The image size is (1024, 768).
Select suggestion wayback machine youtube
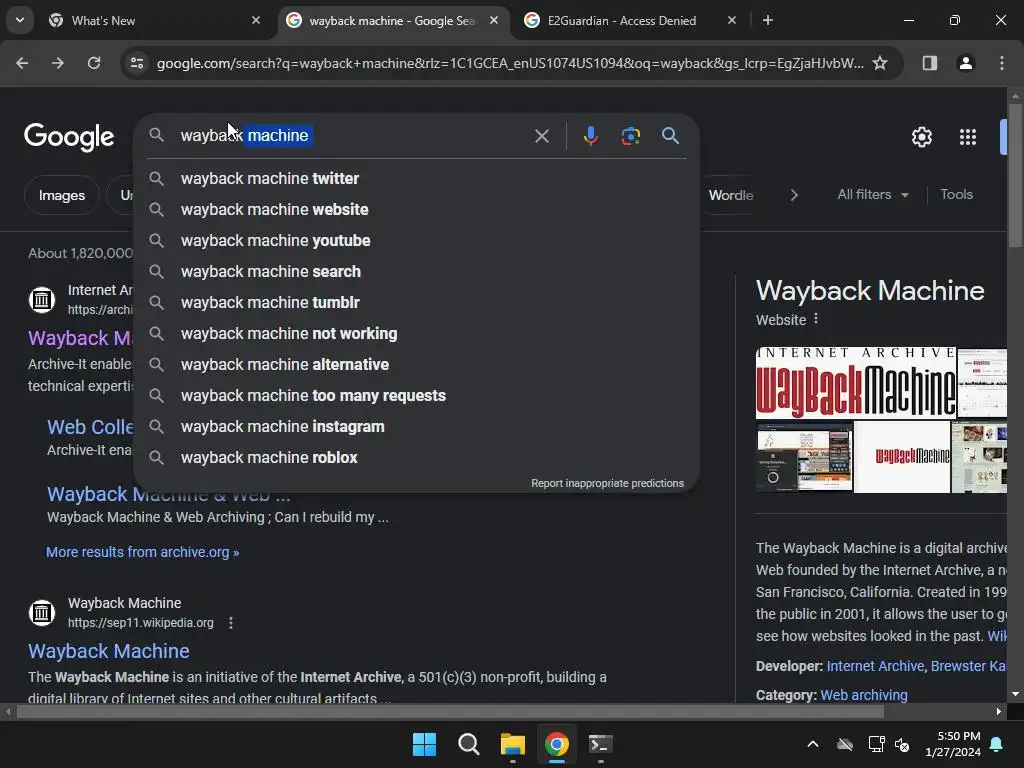coord(416,240)
